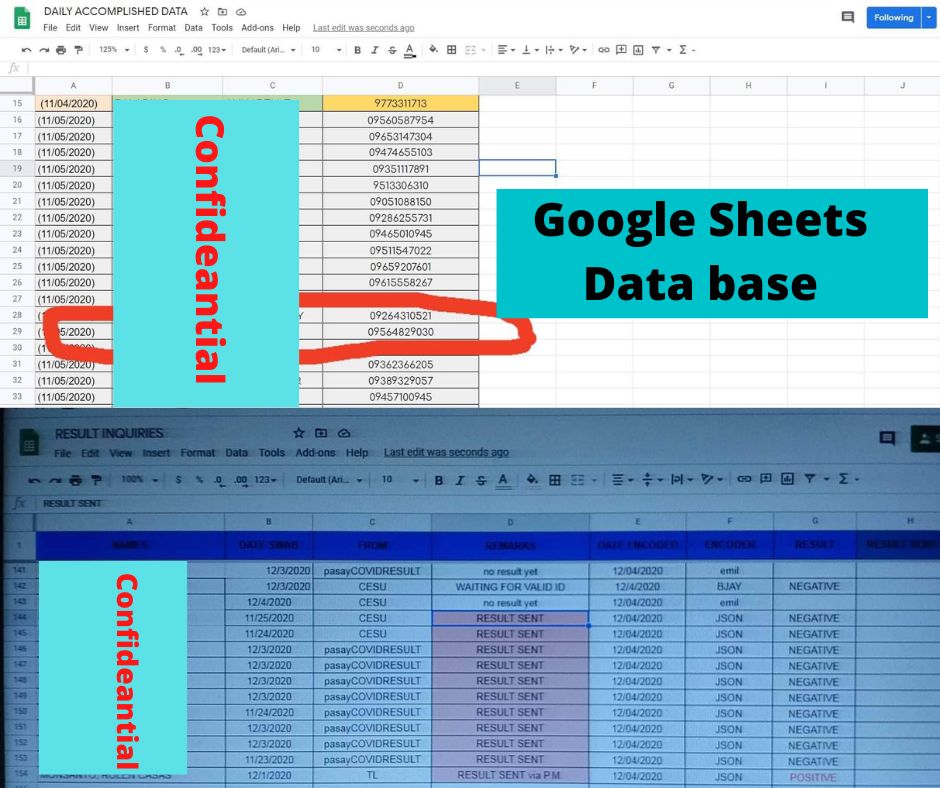Image resolution: width=940 pixels, height=788 pixels.
Task: Insert a chart in DAILY ACCOMPLISHED DATA sheet
Action: coord(638,50)
